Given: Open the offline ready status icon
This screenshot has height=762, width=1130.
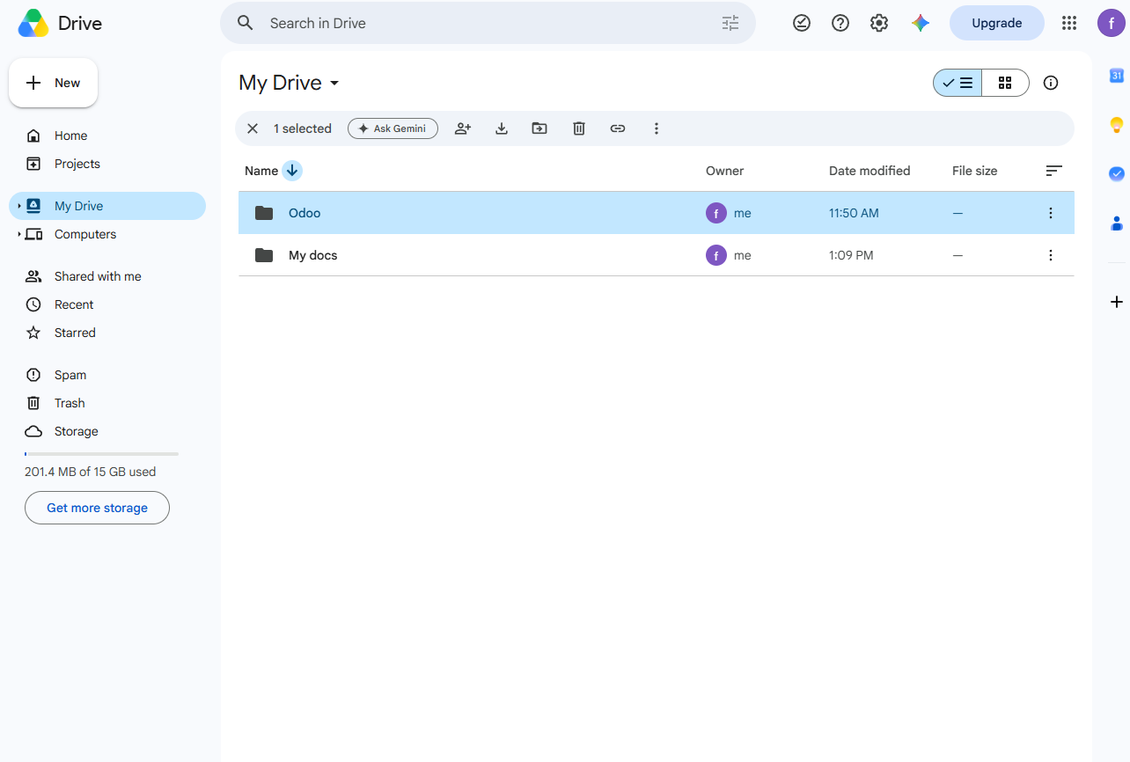Looking at the screenshot, I should pos(801,23).
